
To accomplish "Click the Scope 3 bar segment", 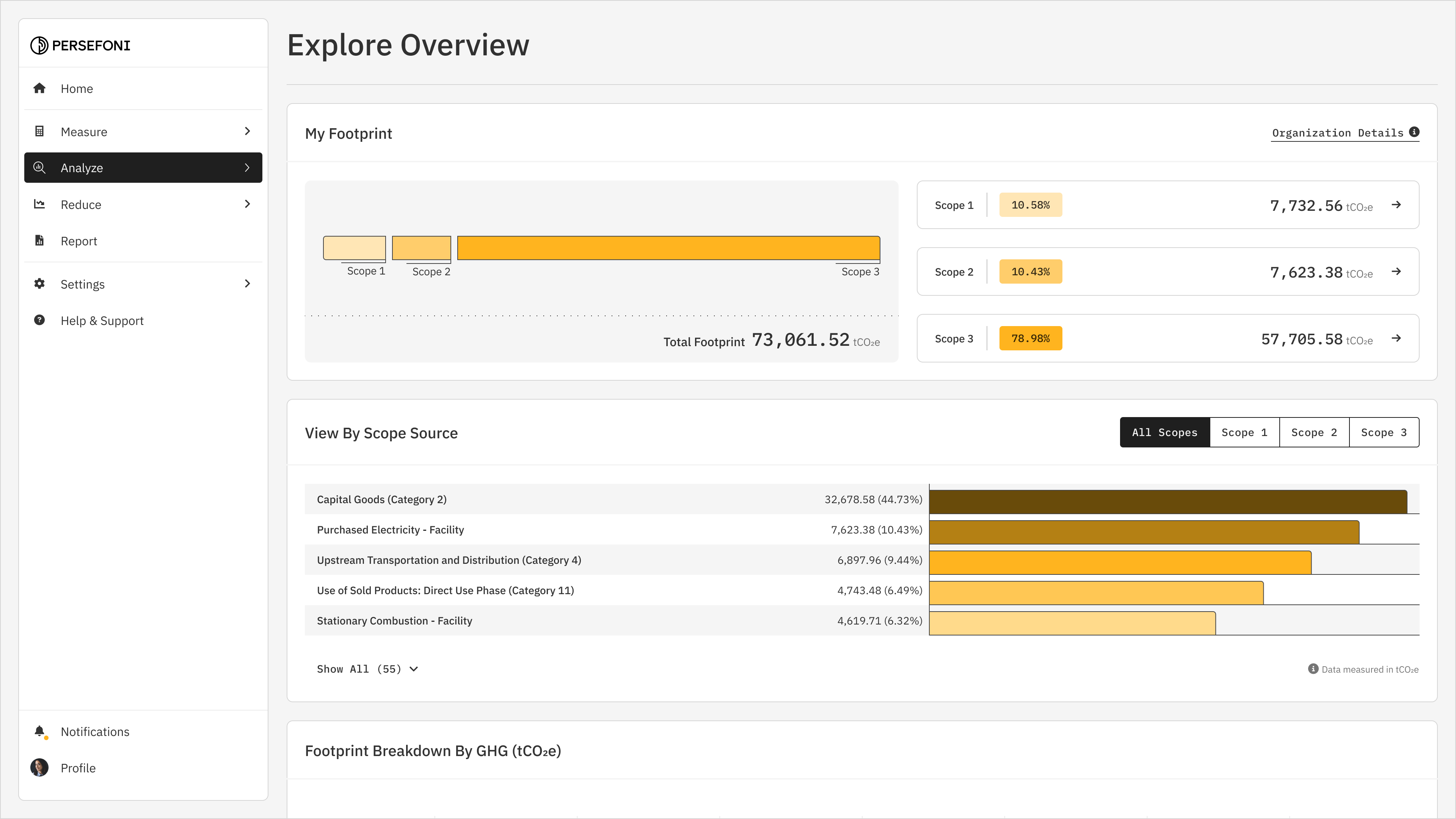I will click(668, 248).
